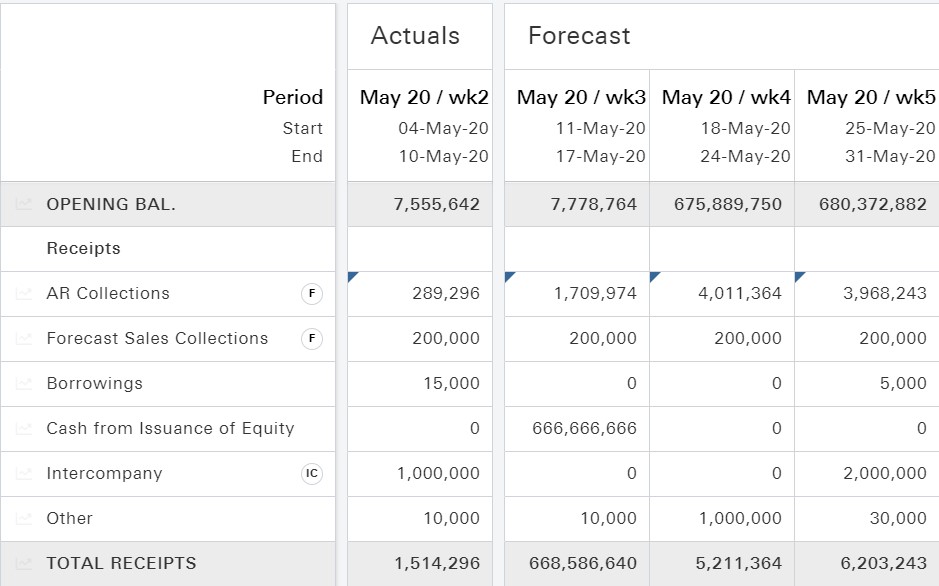Click the May 20 / wk3 column header
Viewport: 939px width, 586px height.
tap(580, 97)
